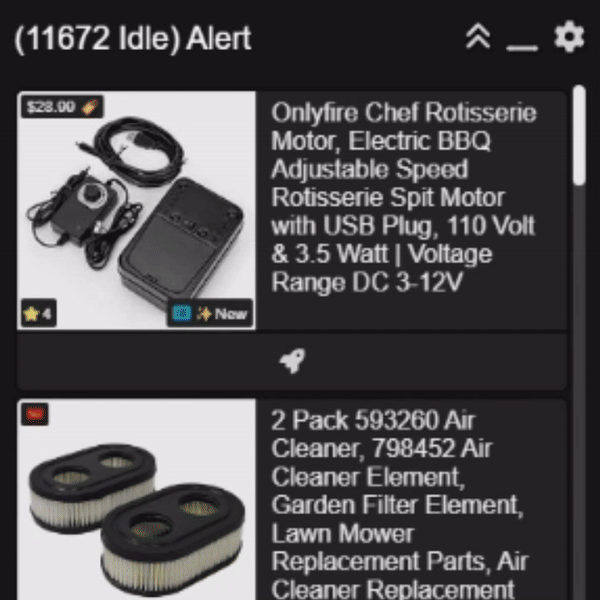Collapse the alert panel with double chevrons
Image resolution: width=600 pixels, height=600 pixels.
(x=478, y=37)
